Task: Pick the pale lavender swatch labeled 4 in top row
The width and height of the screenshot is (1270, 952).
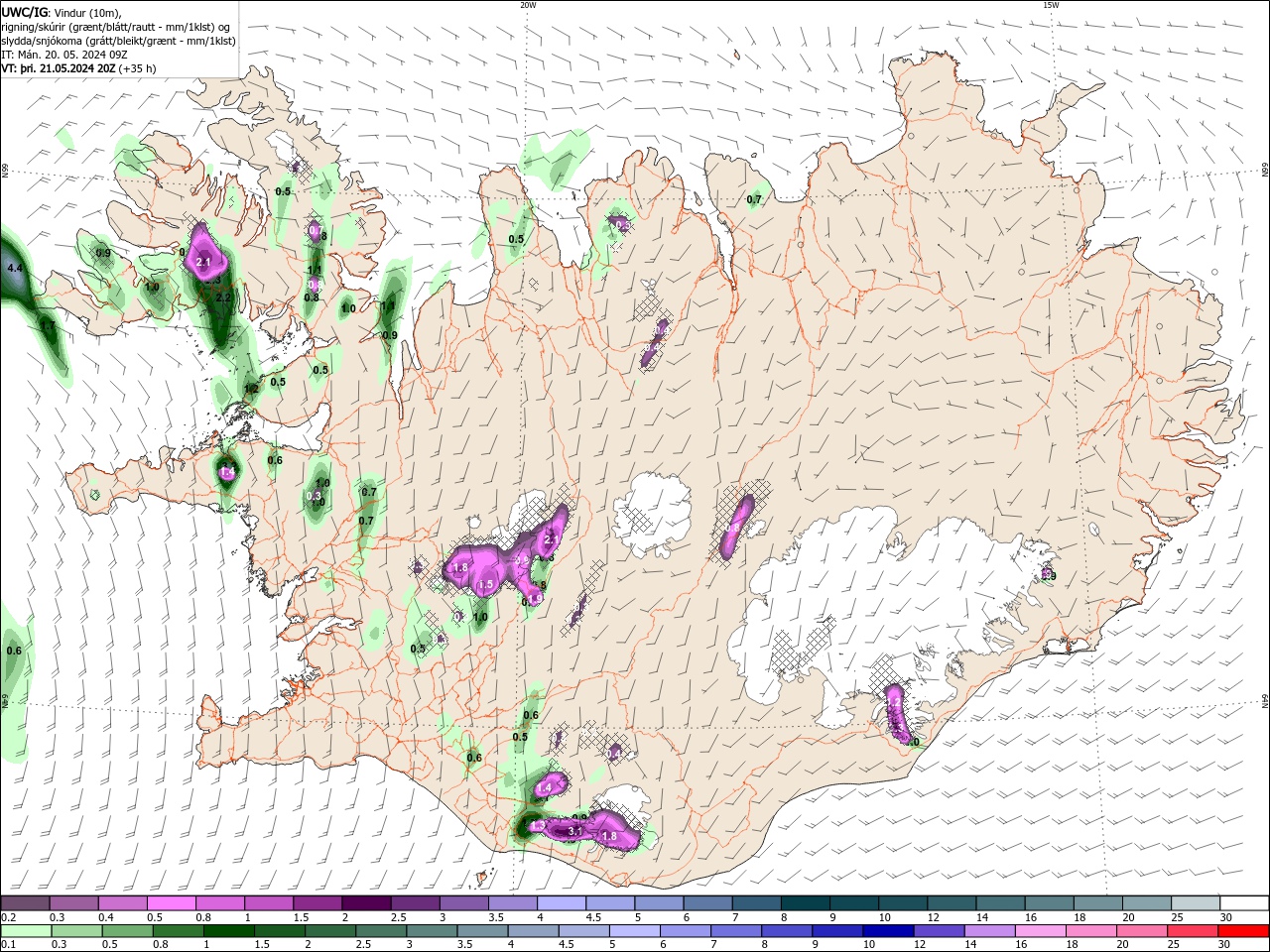Action: pyautogui.click(x=561, y=903)
